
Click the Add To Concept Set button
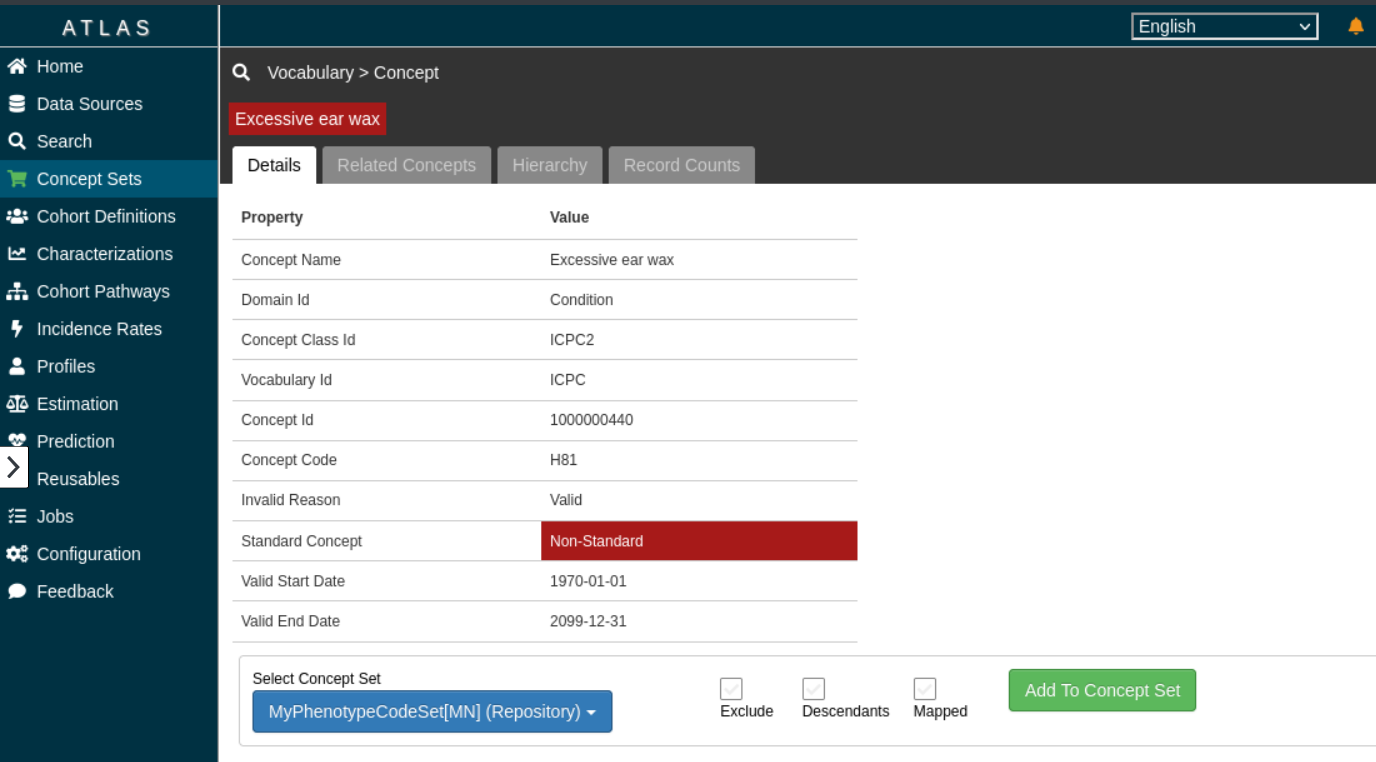tap(1101, 691)
